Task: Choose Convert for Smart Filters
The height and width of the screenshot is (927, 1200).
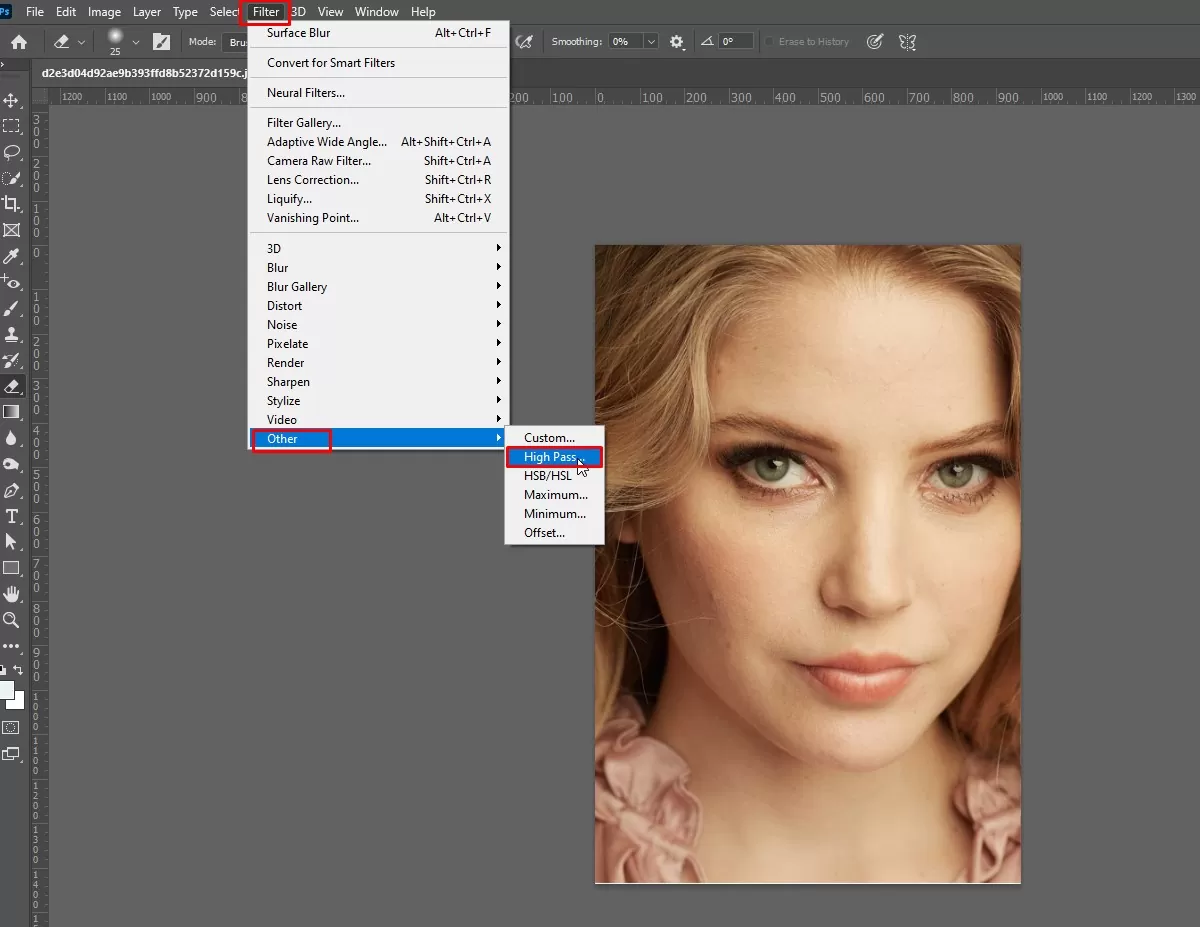Action: [379, 63]
